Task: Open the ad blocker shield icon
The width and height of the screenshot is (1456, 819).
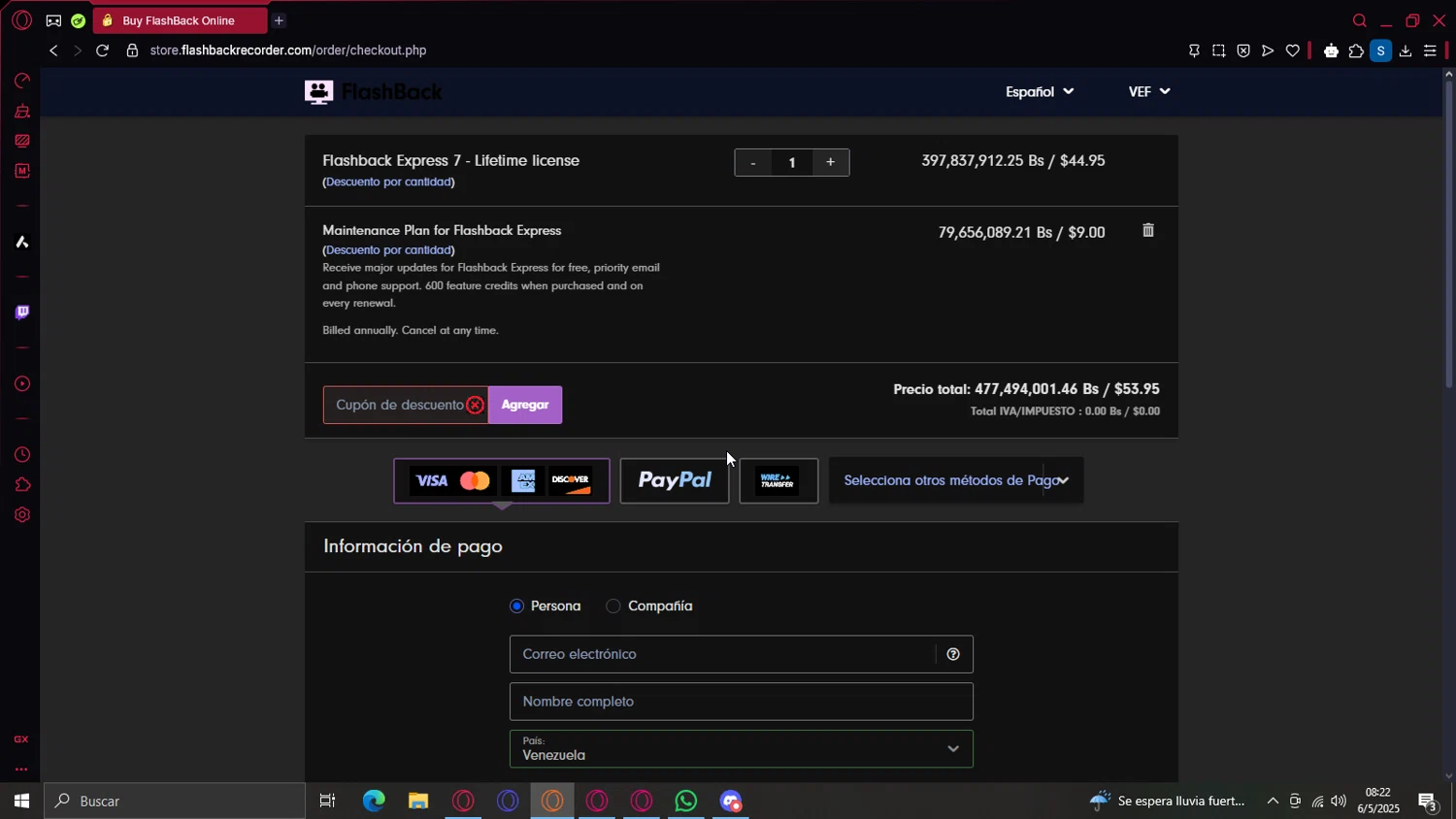Action: coord(1243,50)
